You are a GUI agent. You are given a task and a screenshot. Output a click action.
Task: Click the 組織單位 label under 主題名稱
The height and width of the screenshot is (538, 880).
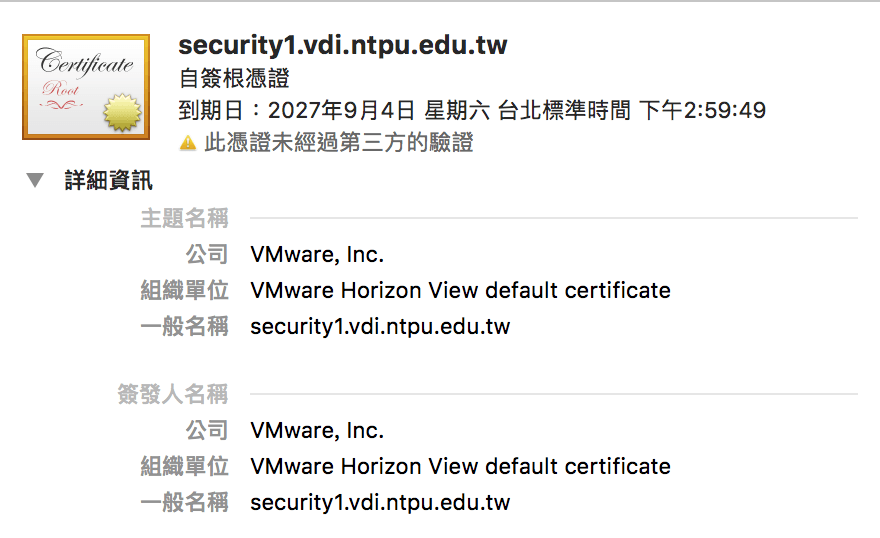(184, 291)
